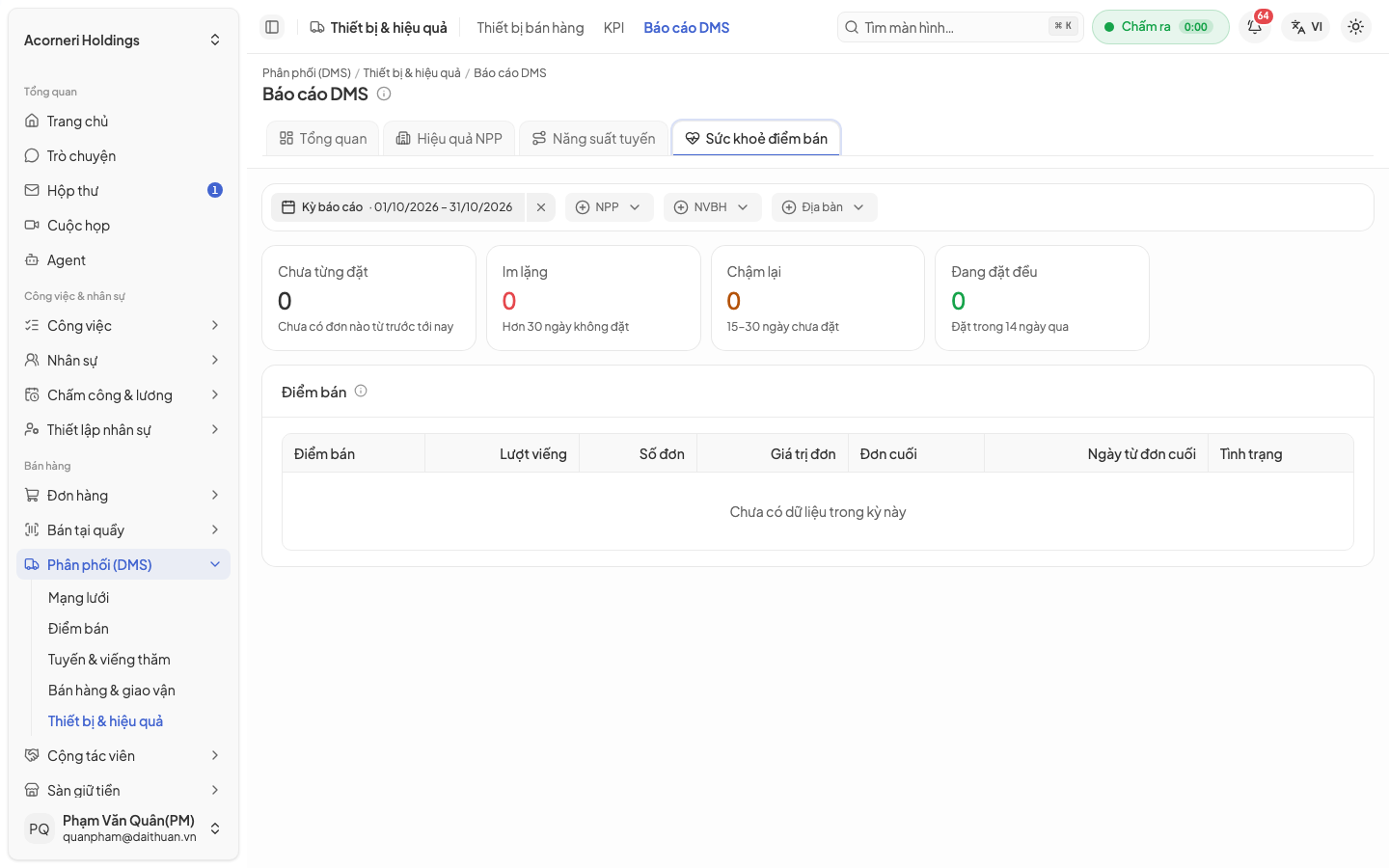This screenshot has width=1389, height=868.
Task: Collapse the Phân phối (DMS) section
Action: (x=123, y=565)
